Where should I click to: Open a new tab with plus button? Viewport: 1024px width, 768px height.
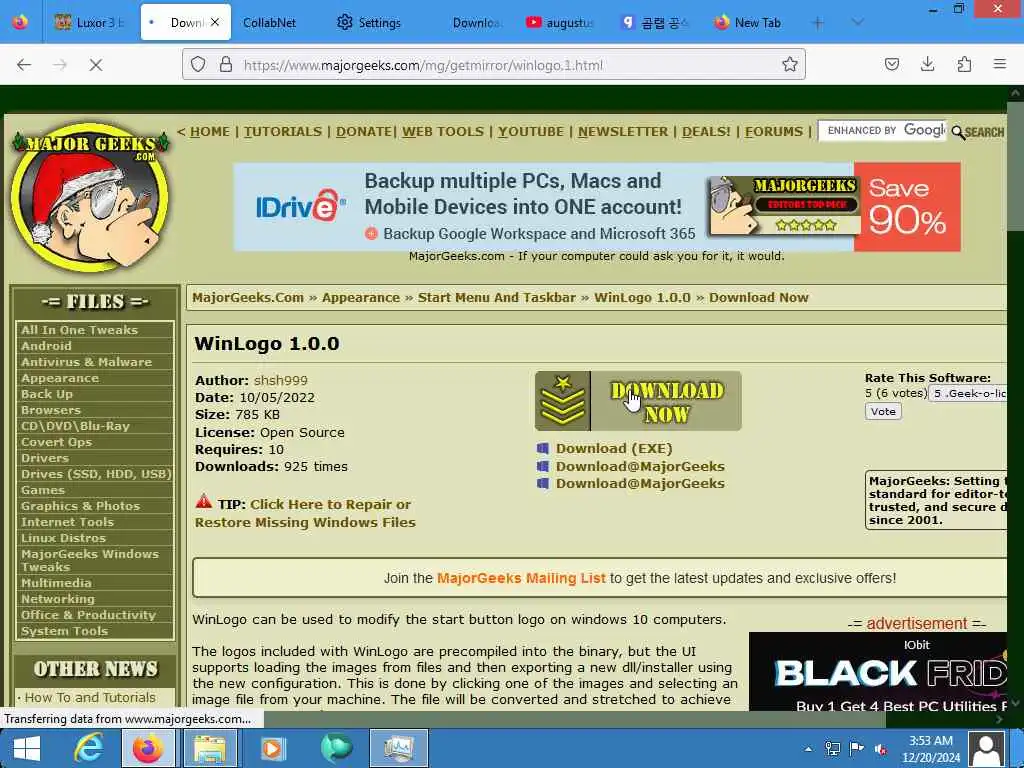pos(817,23)
